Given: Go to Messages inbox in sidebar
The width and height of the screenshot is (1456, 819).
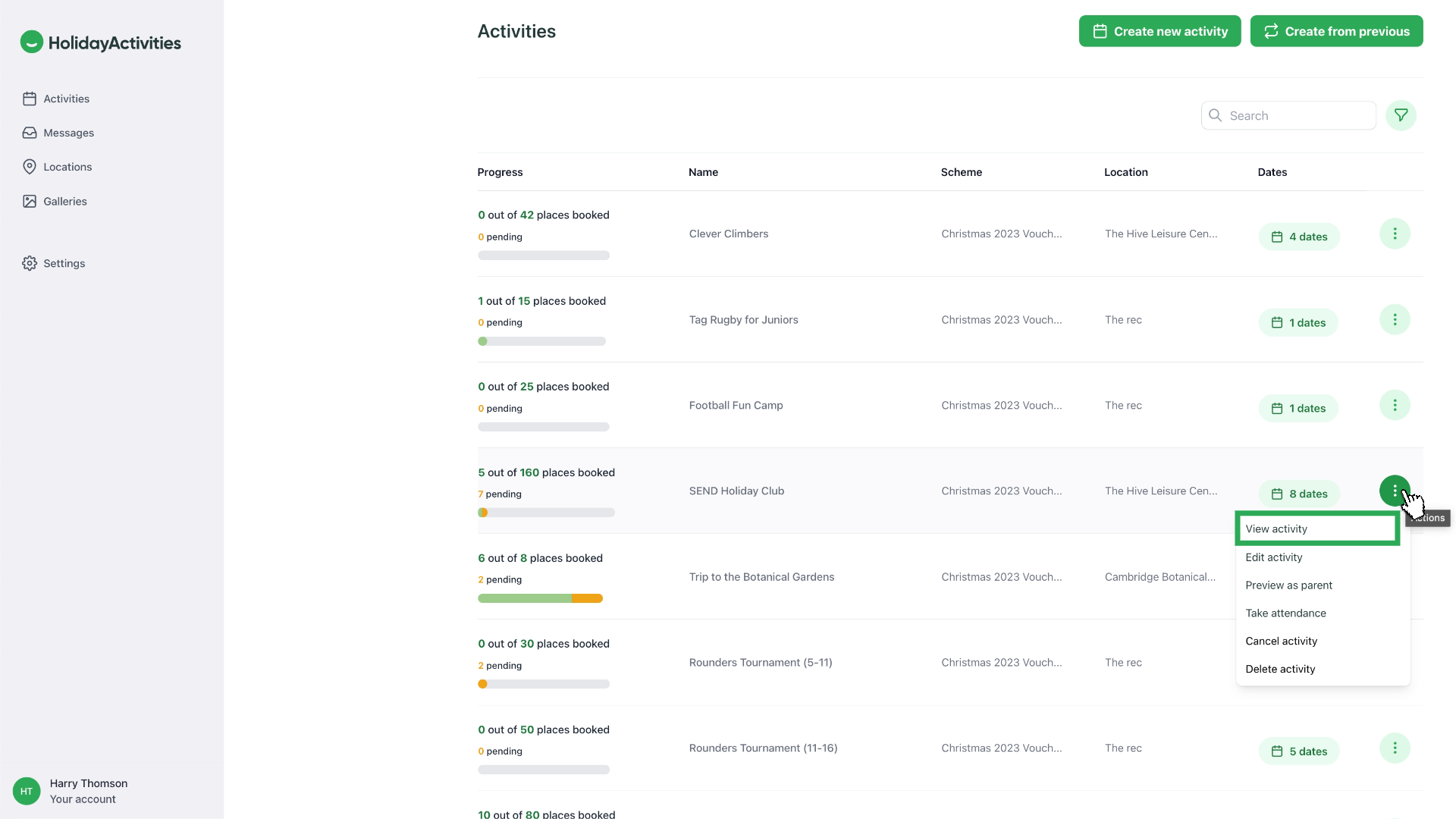Looking at the screenshot, I should pos(68,133).
